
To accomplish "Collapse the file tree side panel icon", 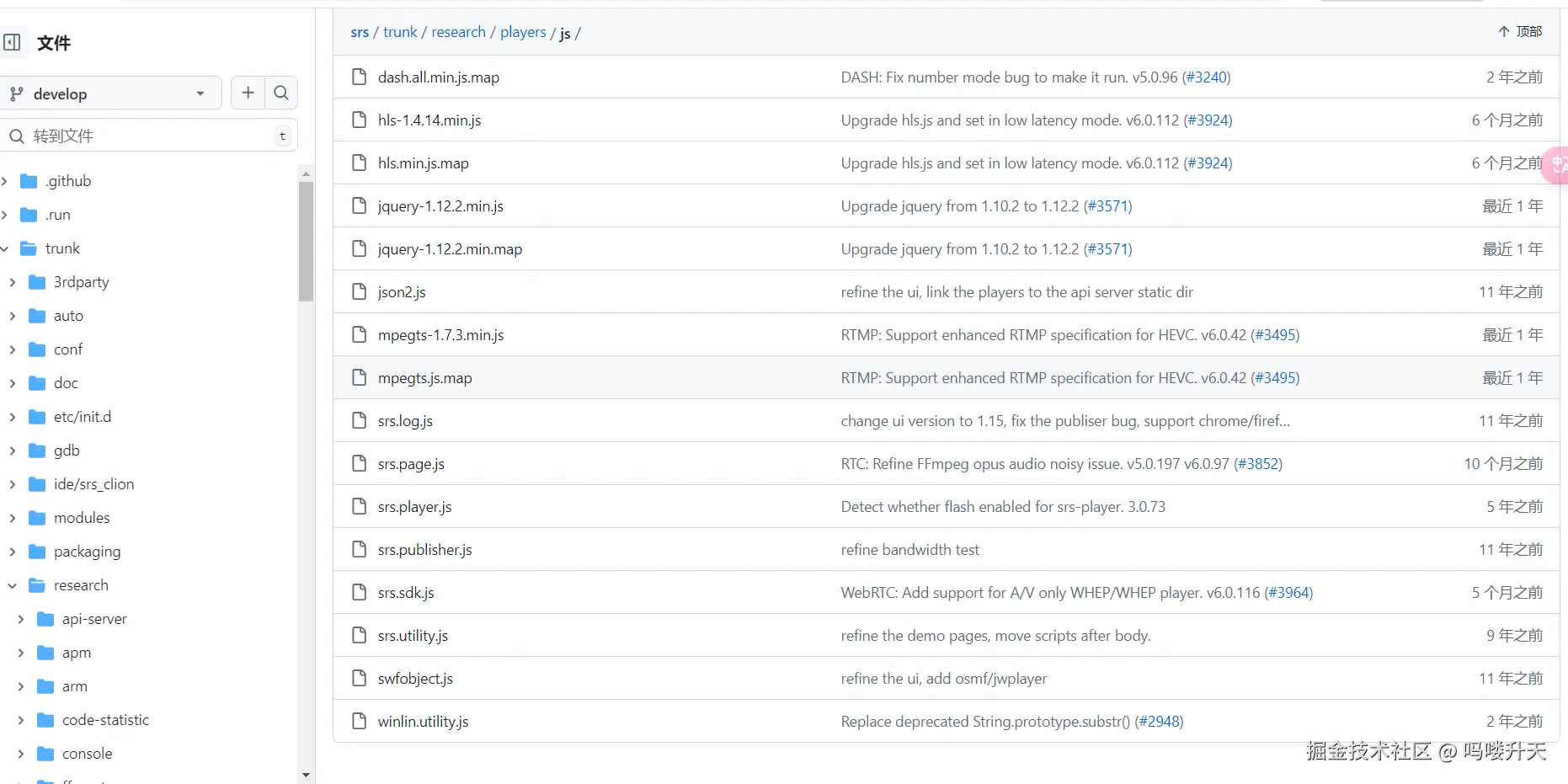I will [x=12, y=42].
